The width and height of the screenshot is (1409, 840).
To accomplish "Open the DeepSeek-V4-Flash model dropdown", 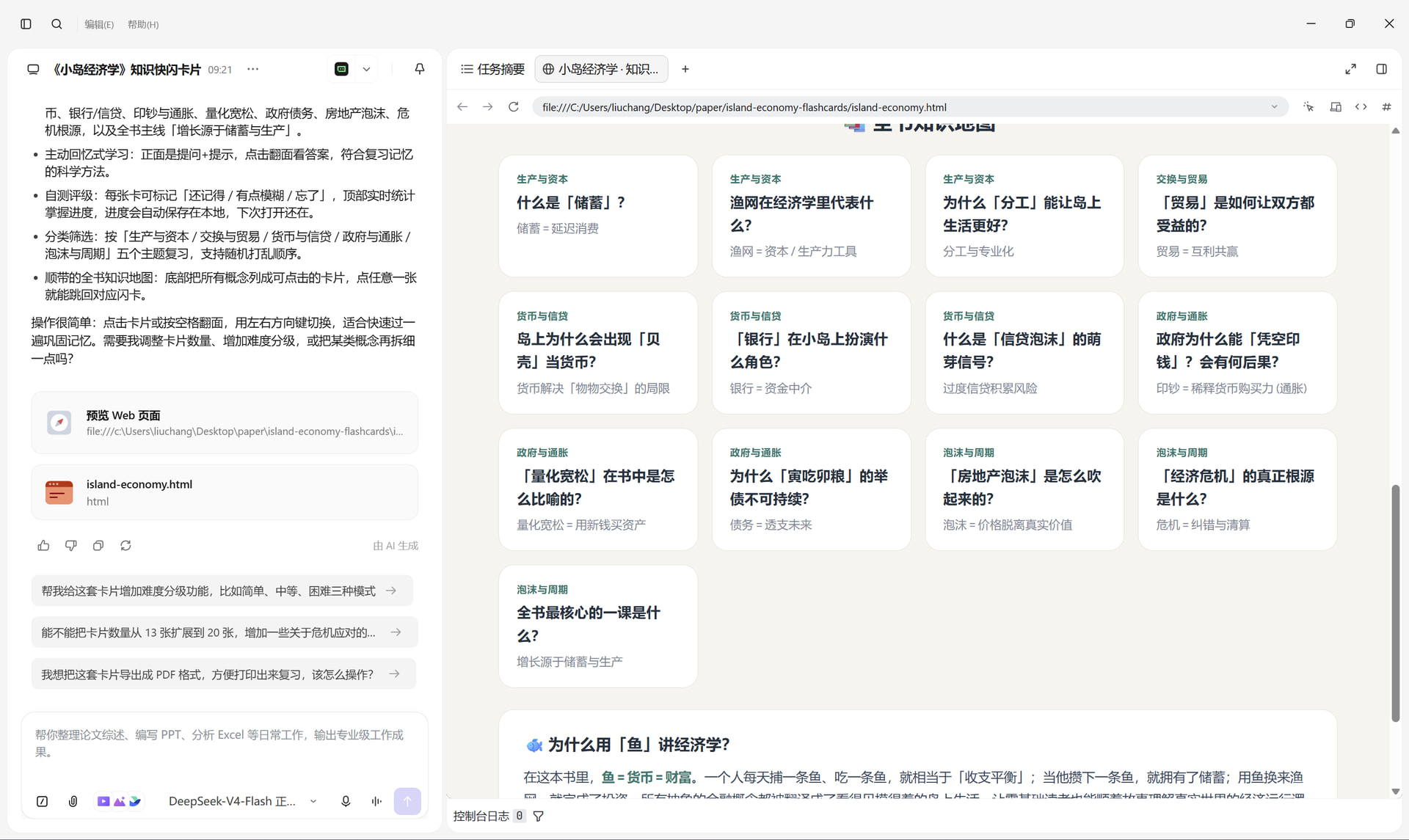I will (242, 802).
